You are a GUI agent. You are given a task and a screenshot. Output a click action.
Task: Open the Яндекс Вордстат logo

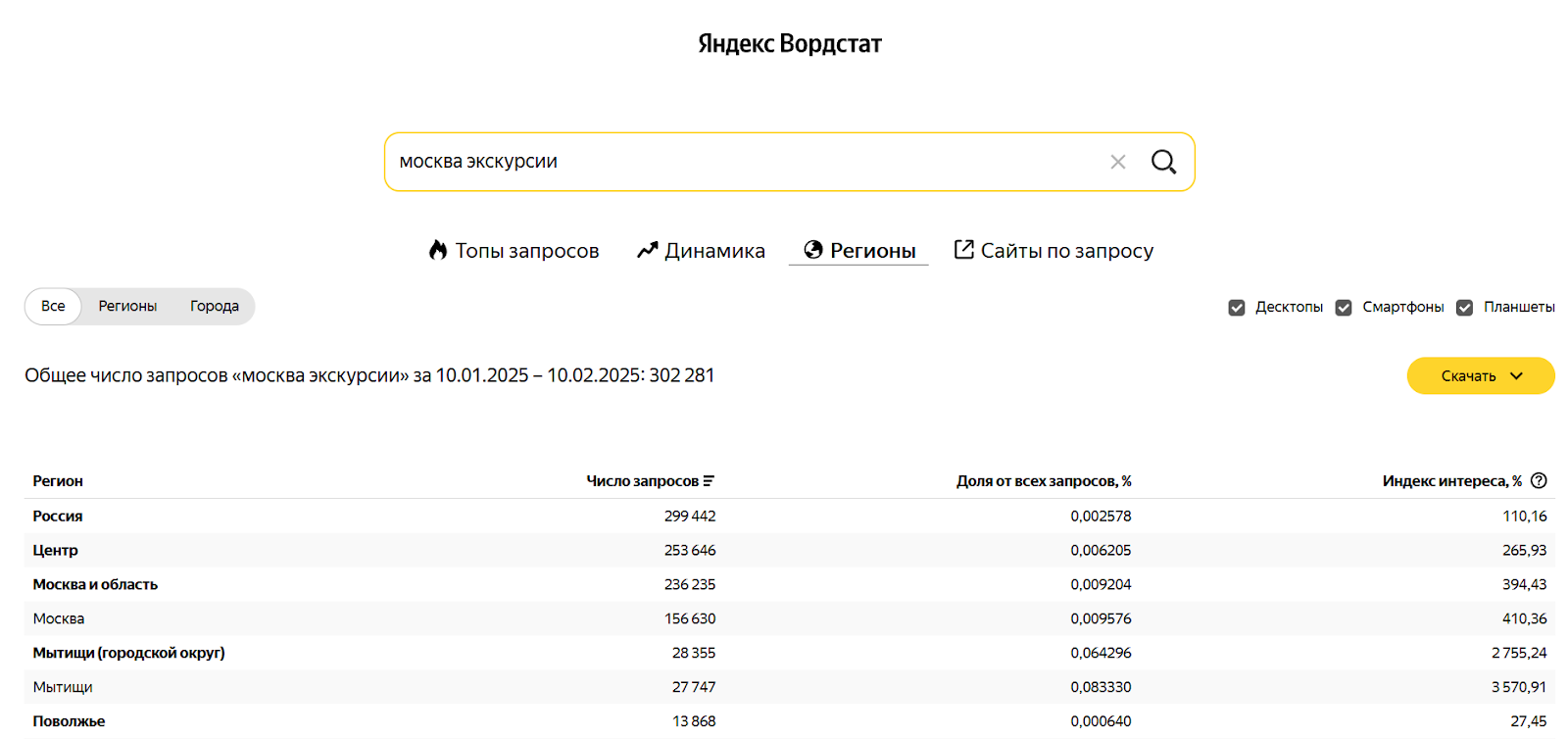790,43
